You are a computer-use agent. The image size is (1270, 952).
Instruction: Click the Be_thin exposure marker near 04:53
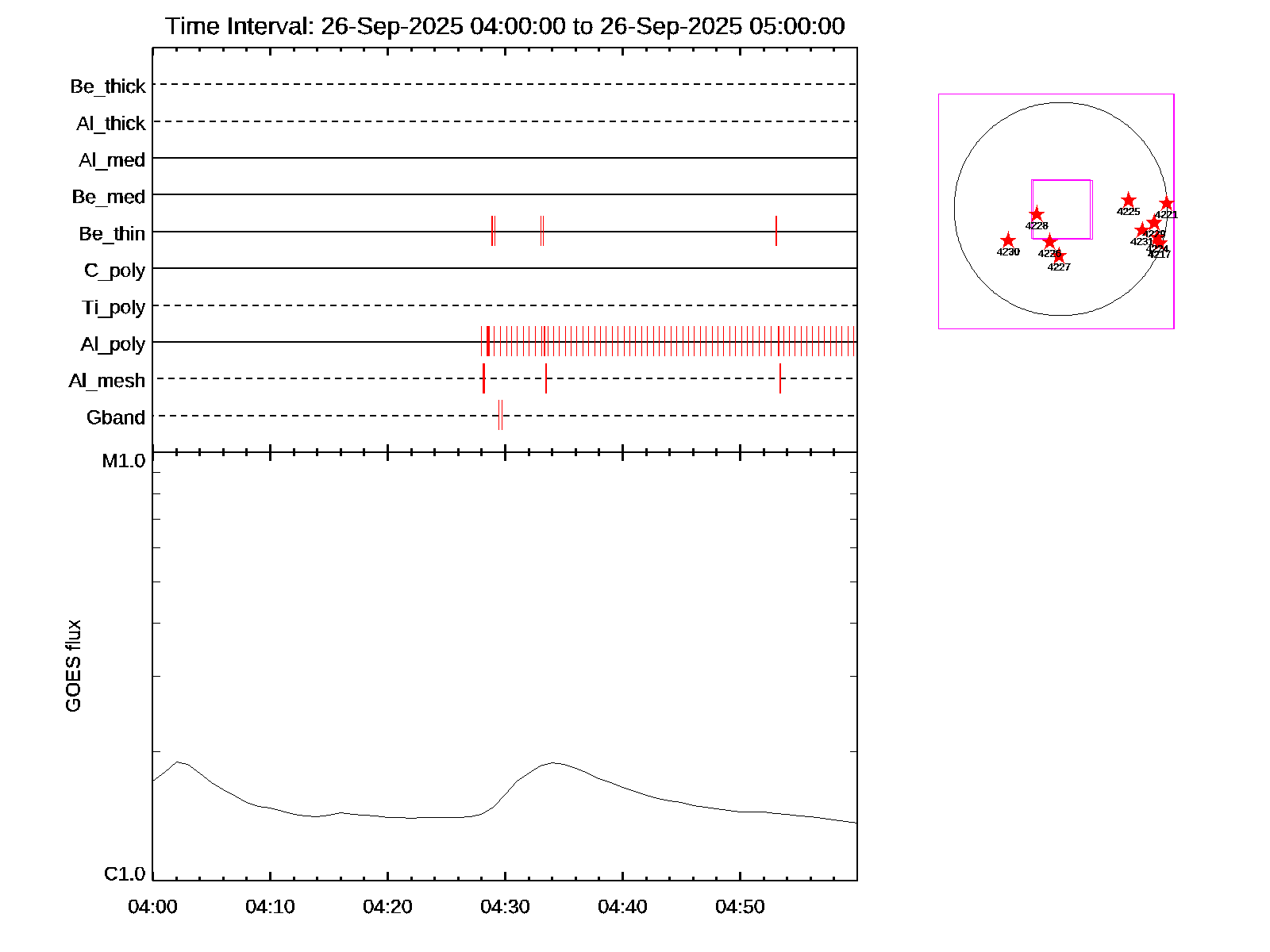(x=776, y=231)
